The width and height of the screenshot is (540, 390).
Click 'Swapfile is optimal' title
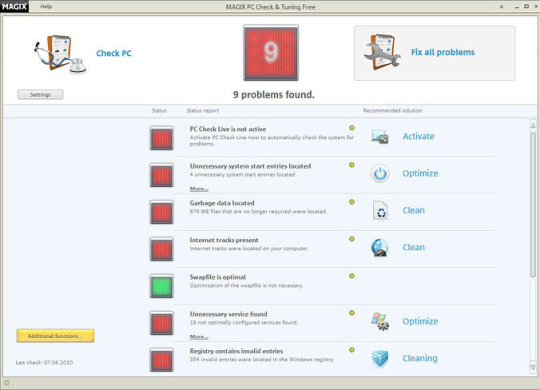(x=218, y=277)
